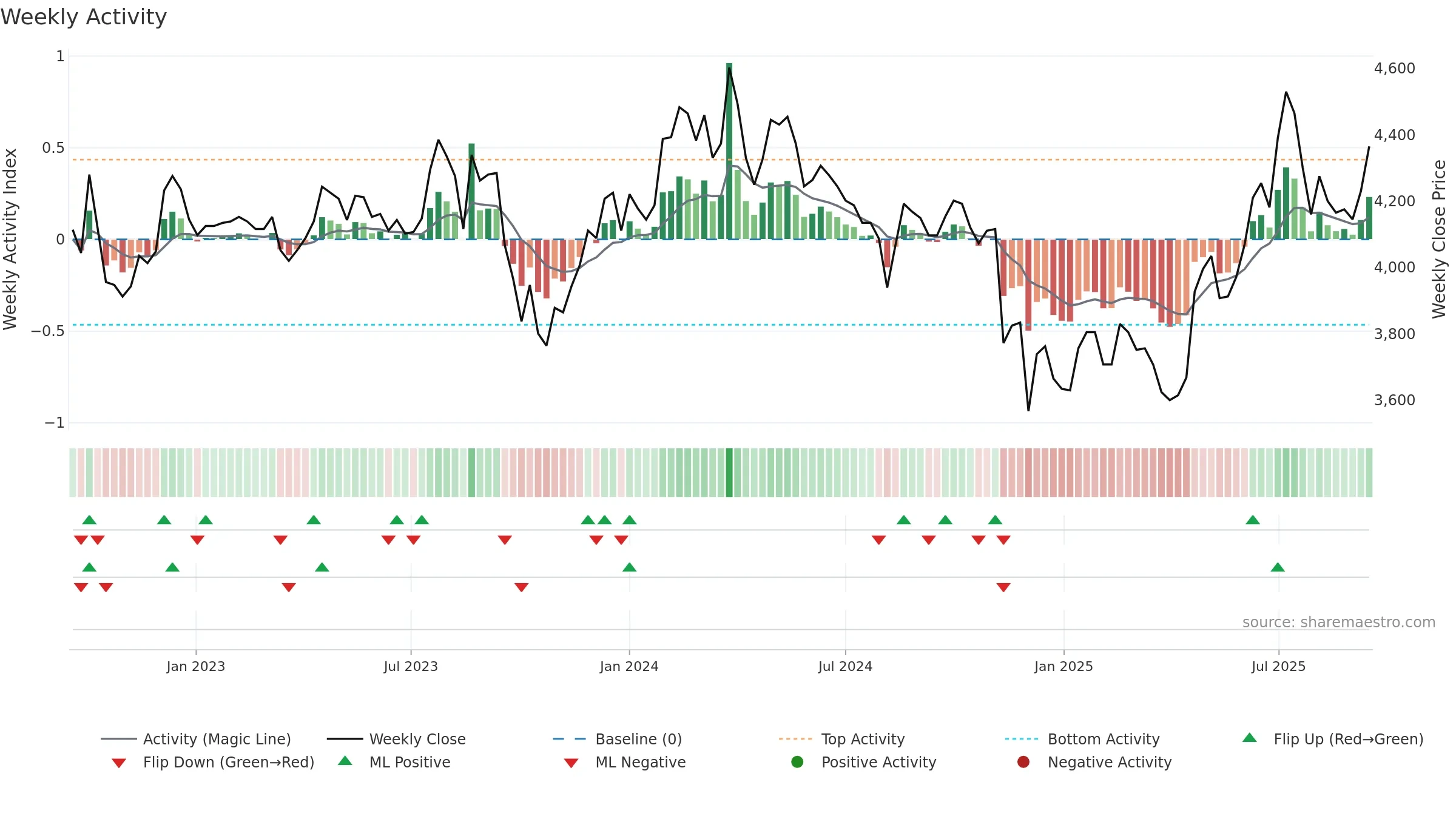Click the orange dotted Top Activity legend swatch

pos(795,739)
